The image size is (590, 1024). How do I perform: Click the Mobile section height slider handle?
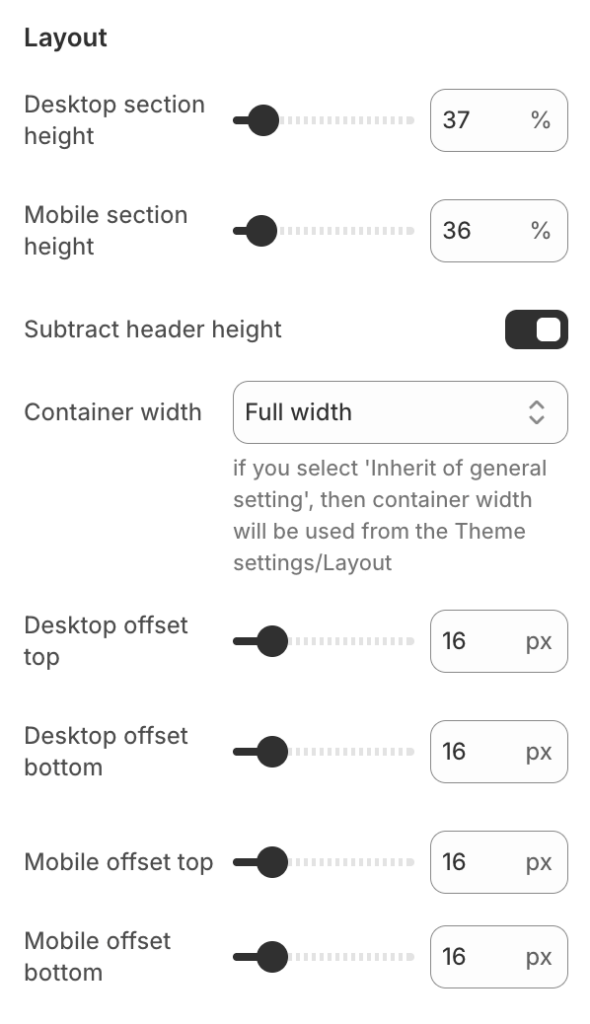coord(261,231)
